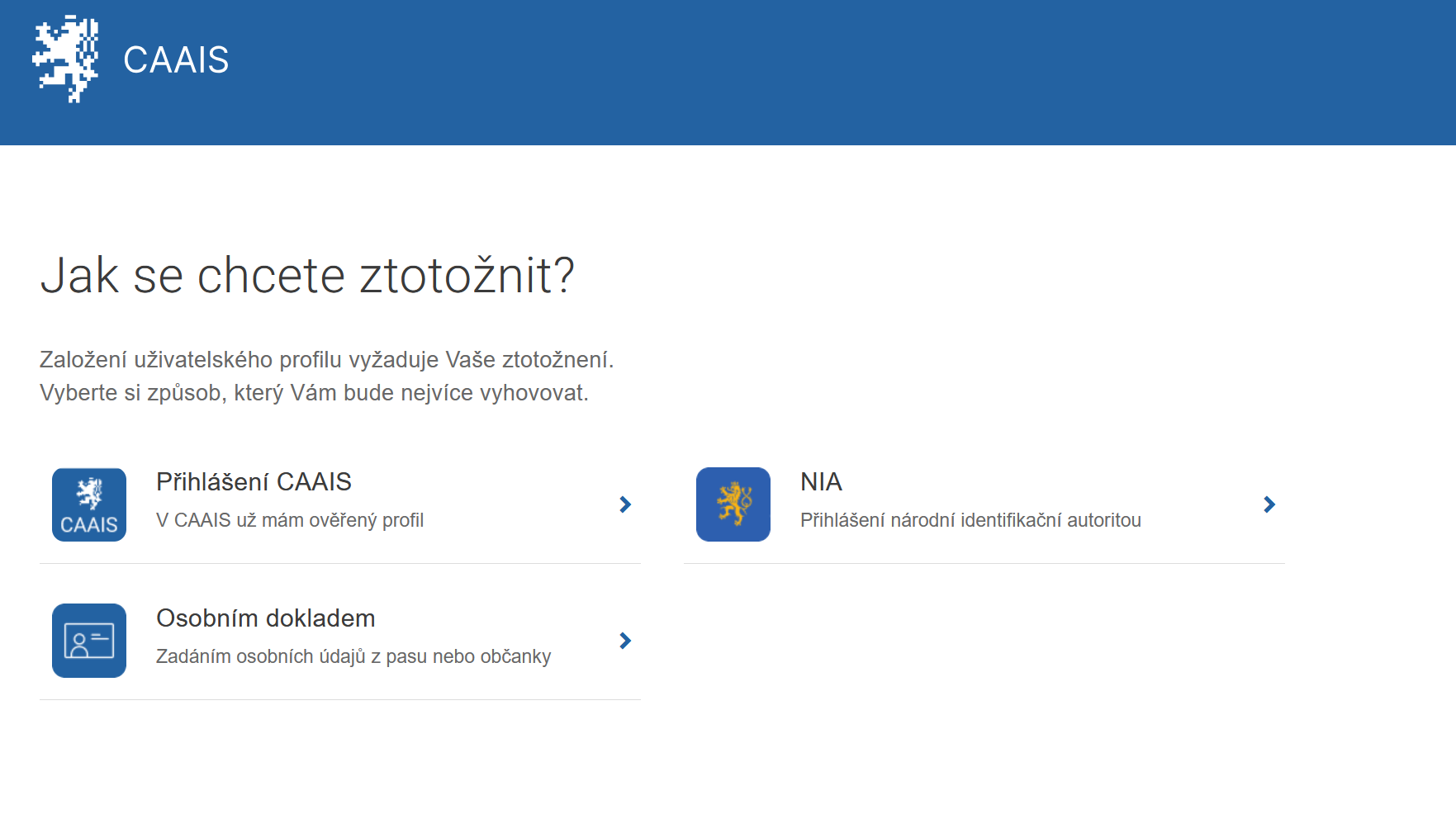Click the chevron arrow beside Přihlášení CAAIS
This screenshot has height=819, width=1456.
tap(625, 504)
